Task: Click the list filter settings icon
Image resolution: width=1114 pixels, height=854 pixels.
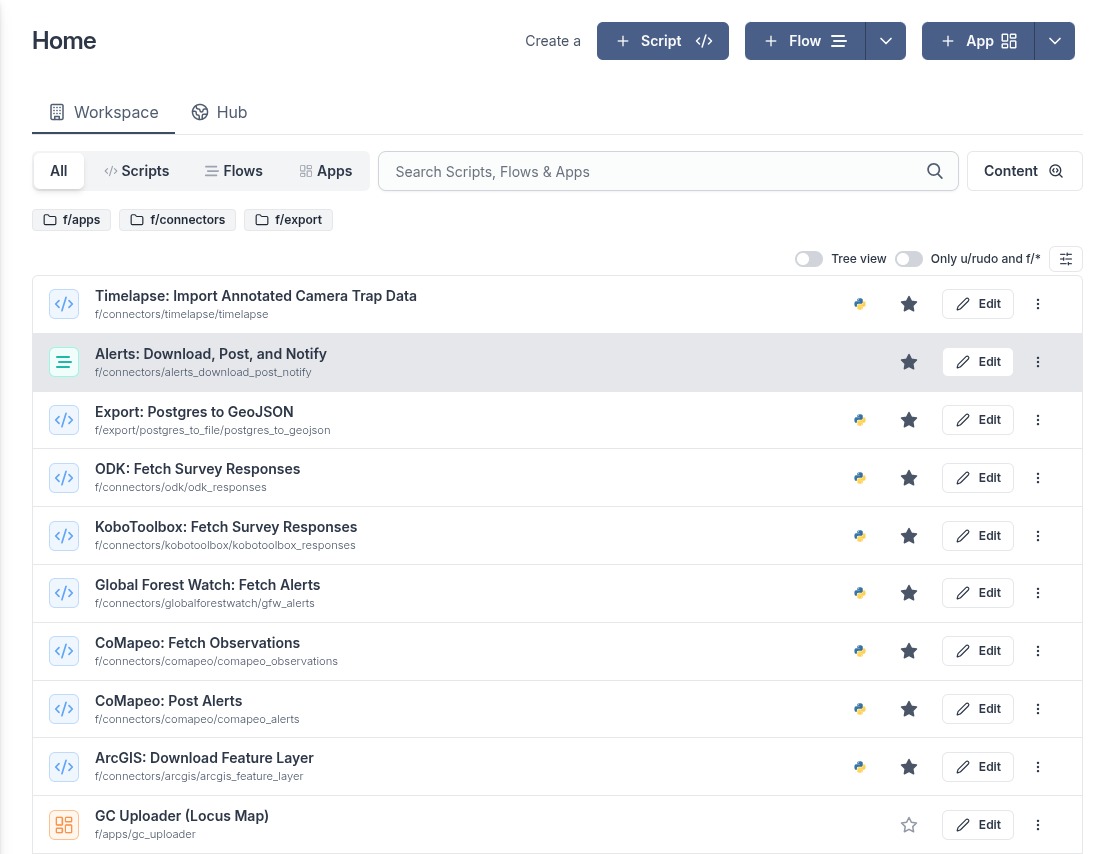Action: click(x=1066, y=259)
